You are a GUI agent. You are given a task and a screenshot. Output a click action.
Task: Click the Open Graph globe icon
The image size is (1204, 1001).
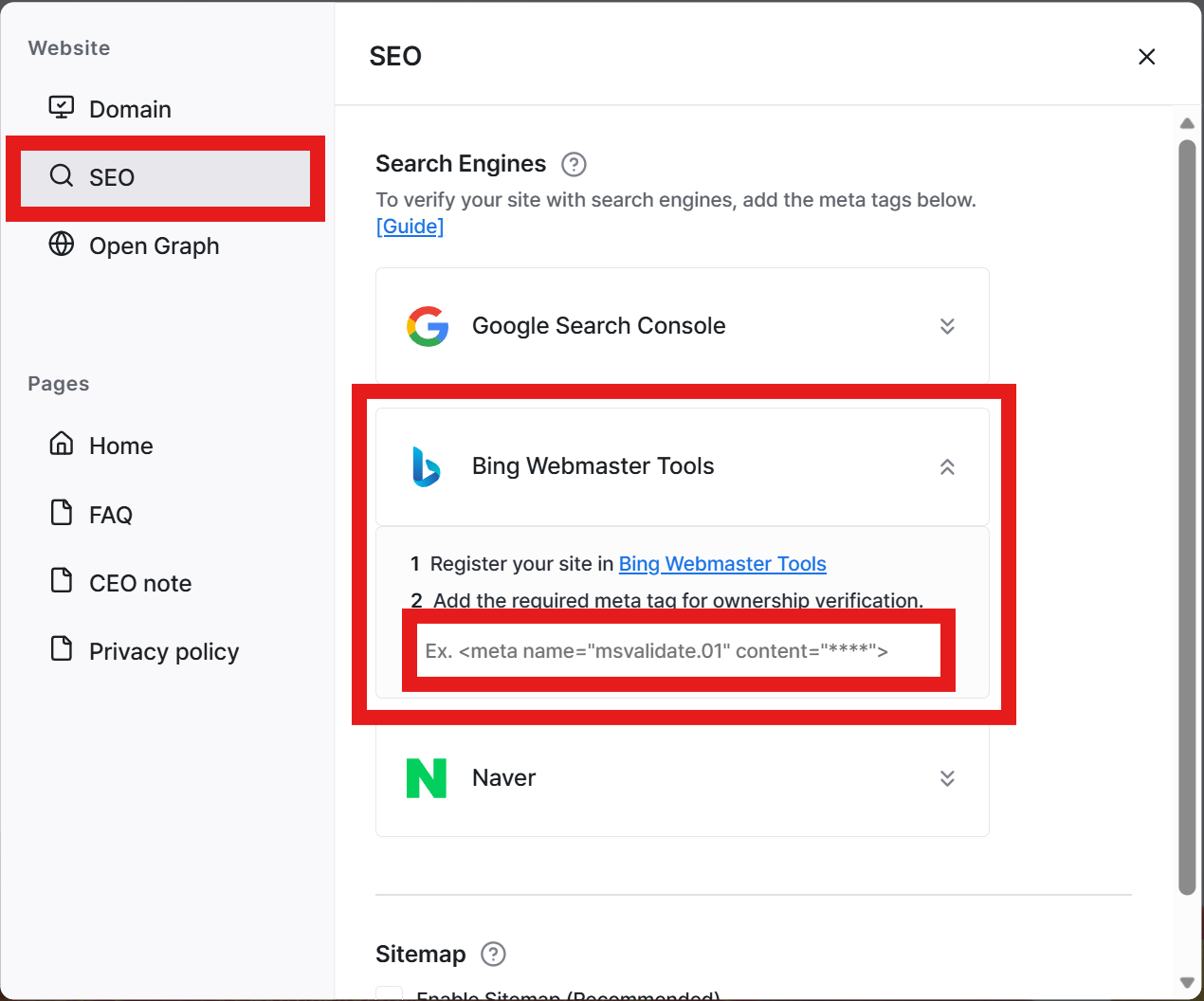coord(62,244)
